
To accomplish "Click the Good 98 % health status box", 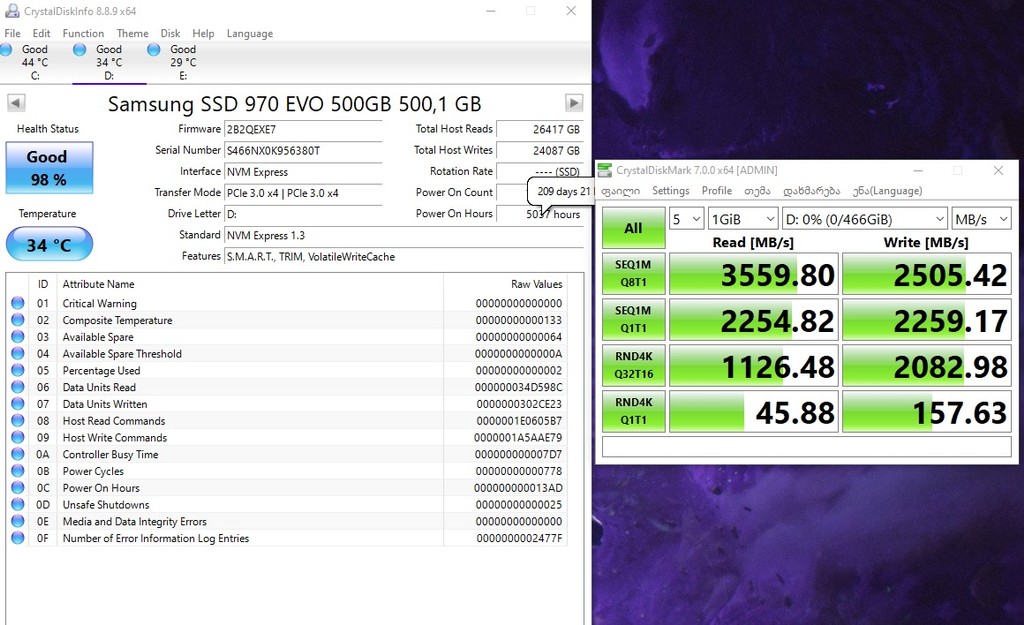I will (49, 167).
